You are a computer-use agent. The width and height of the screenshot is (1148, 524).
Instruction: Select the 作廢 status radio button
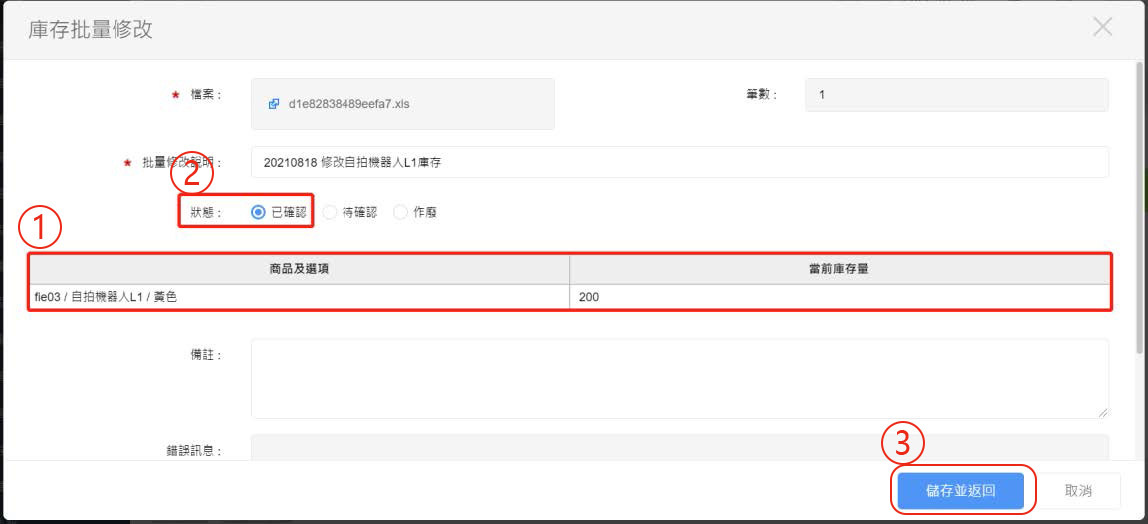click(x=401, y=212)
